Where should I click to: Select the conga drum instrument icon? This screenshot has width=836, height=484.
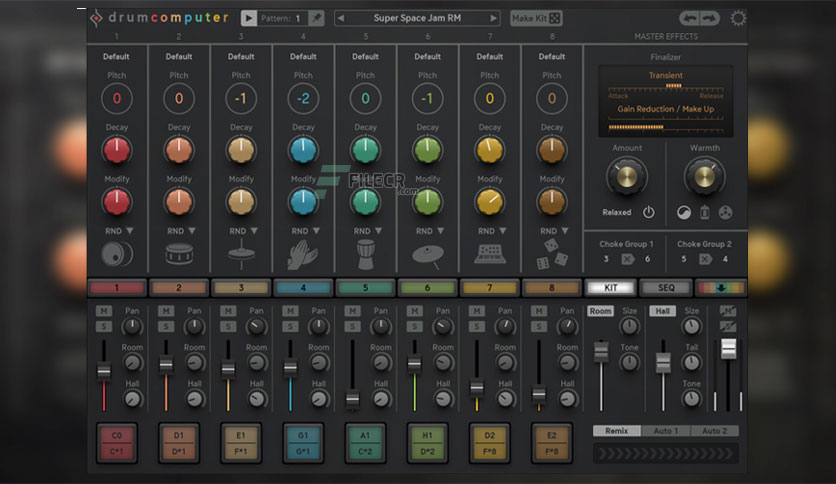click(x=366, y=254)
